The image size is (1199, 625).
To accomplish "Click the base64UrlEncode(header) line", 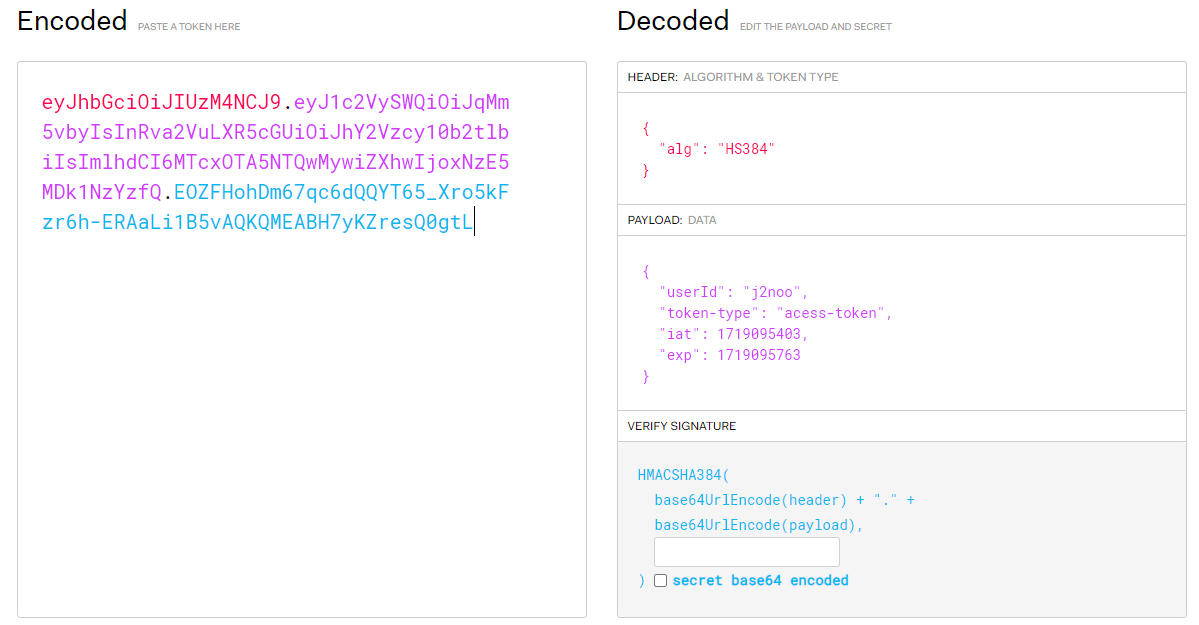I will [x=784, y=500].
